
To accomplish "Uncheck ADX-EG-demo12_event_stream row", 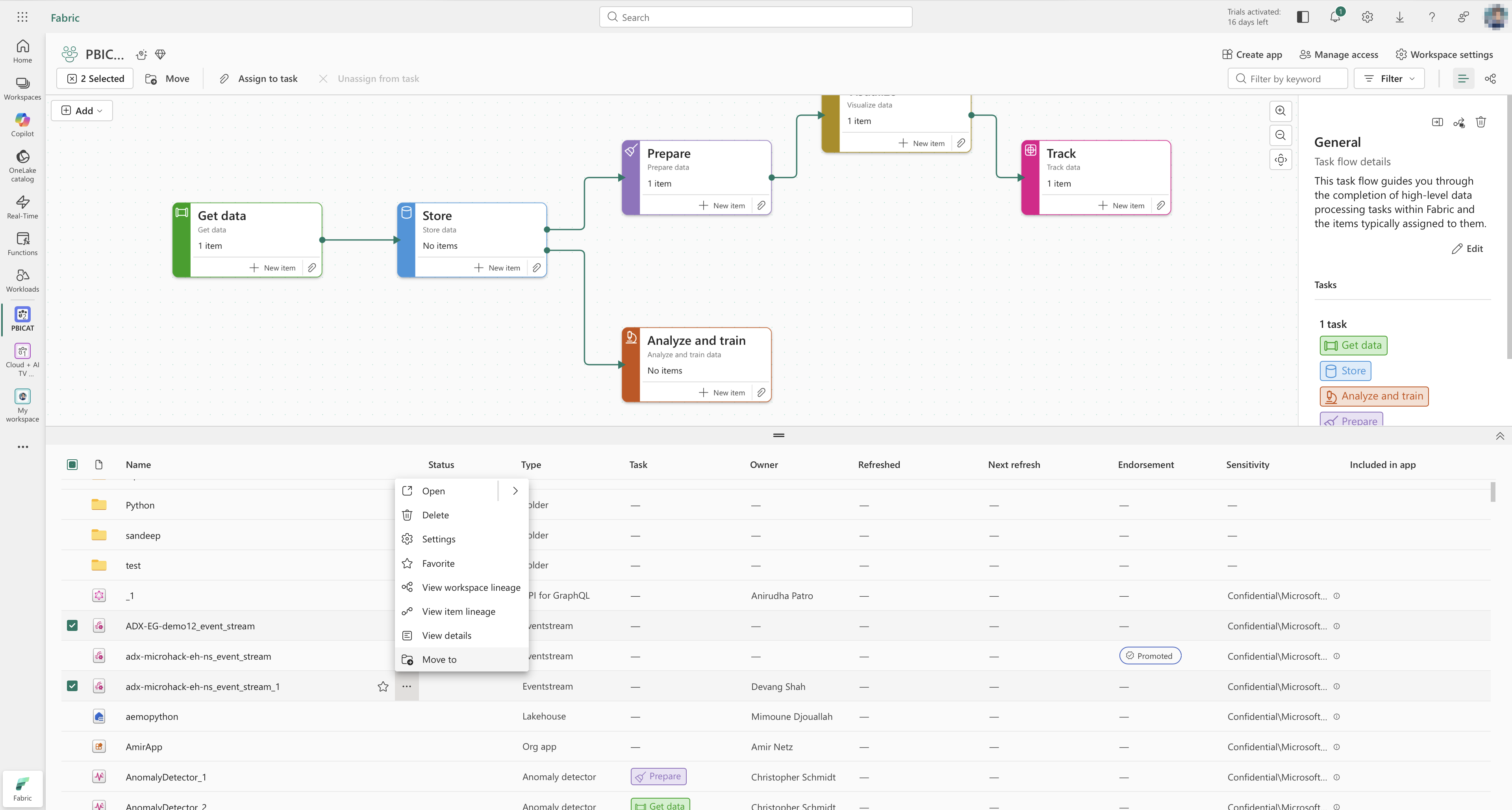I will click(x=72, y=625).
